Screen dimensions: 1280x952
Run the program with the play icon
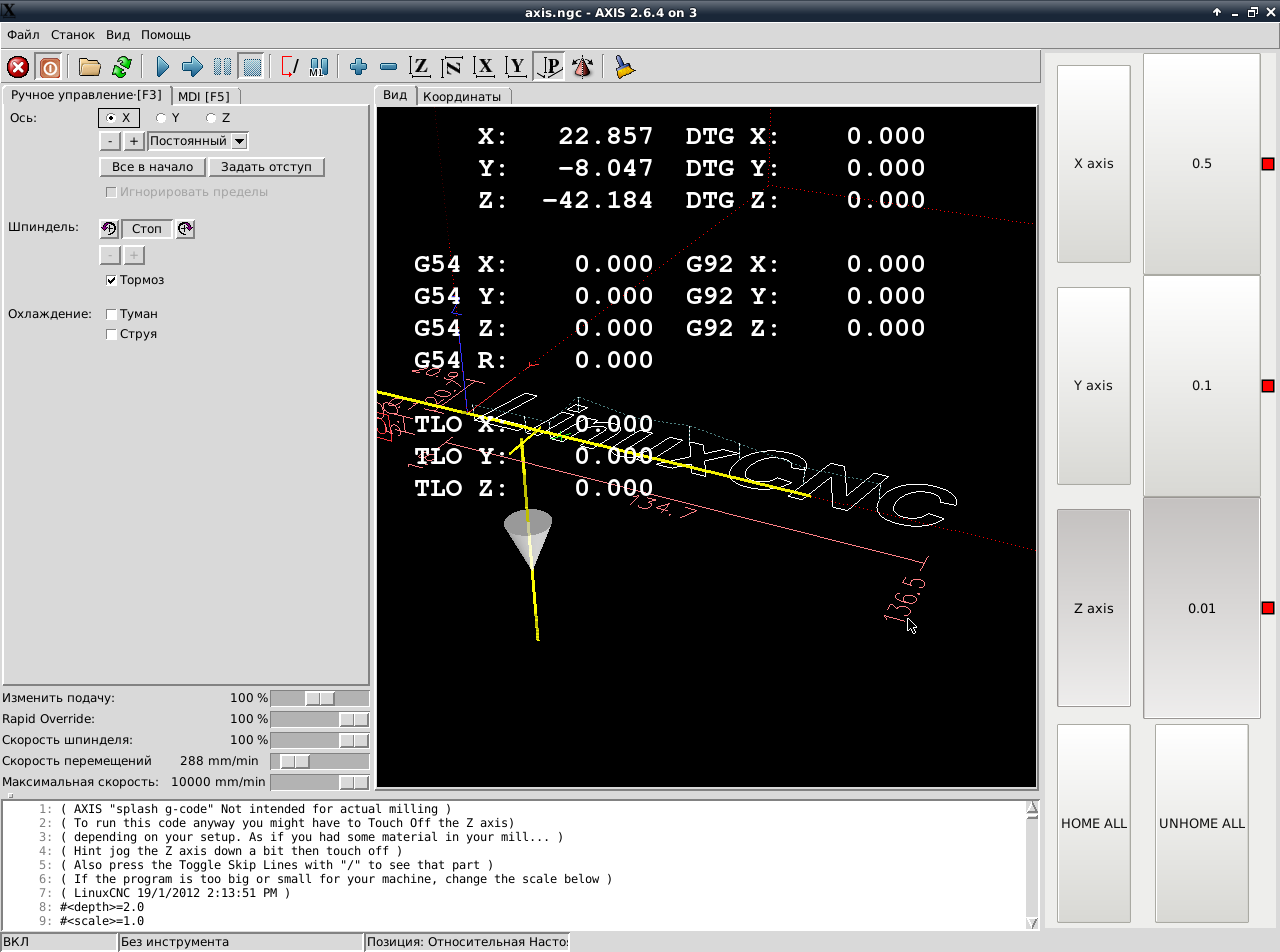pyautogui.click(x=163, y=67)
